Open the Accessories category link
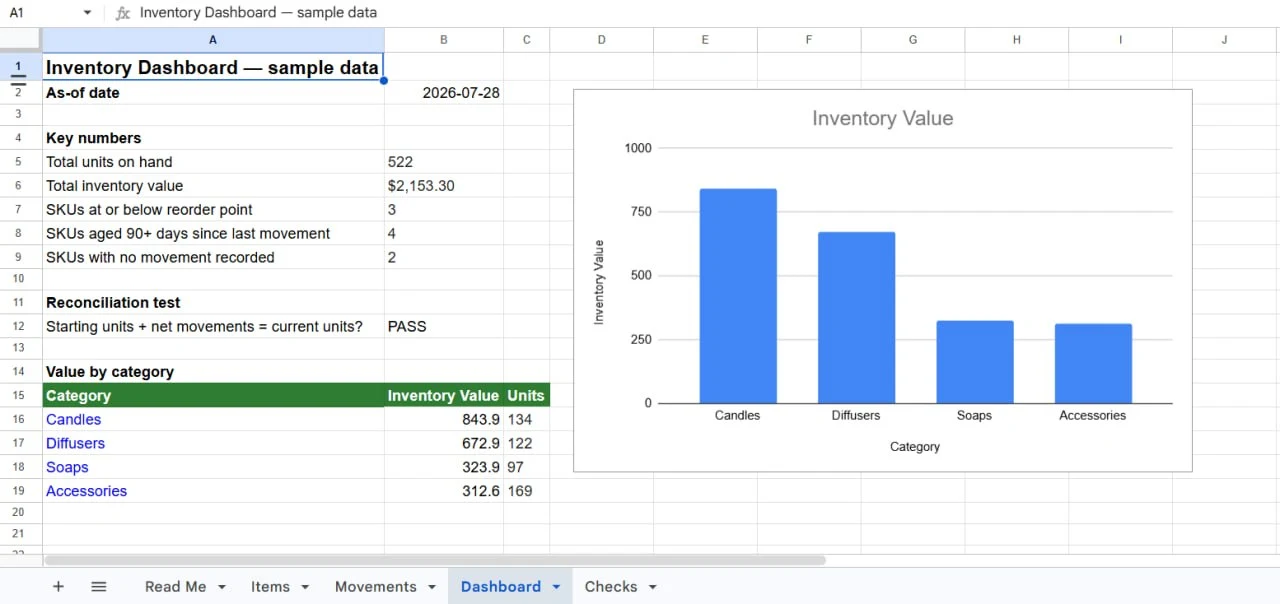The width and height of the screenshot is (1280, 604). [x=86, y=492]
